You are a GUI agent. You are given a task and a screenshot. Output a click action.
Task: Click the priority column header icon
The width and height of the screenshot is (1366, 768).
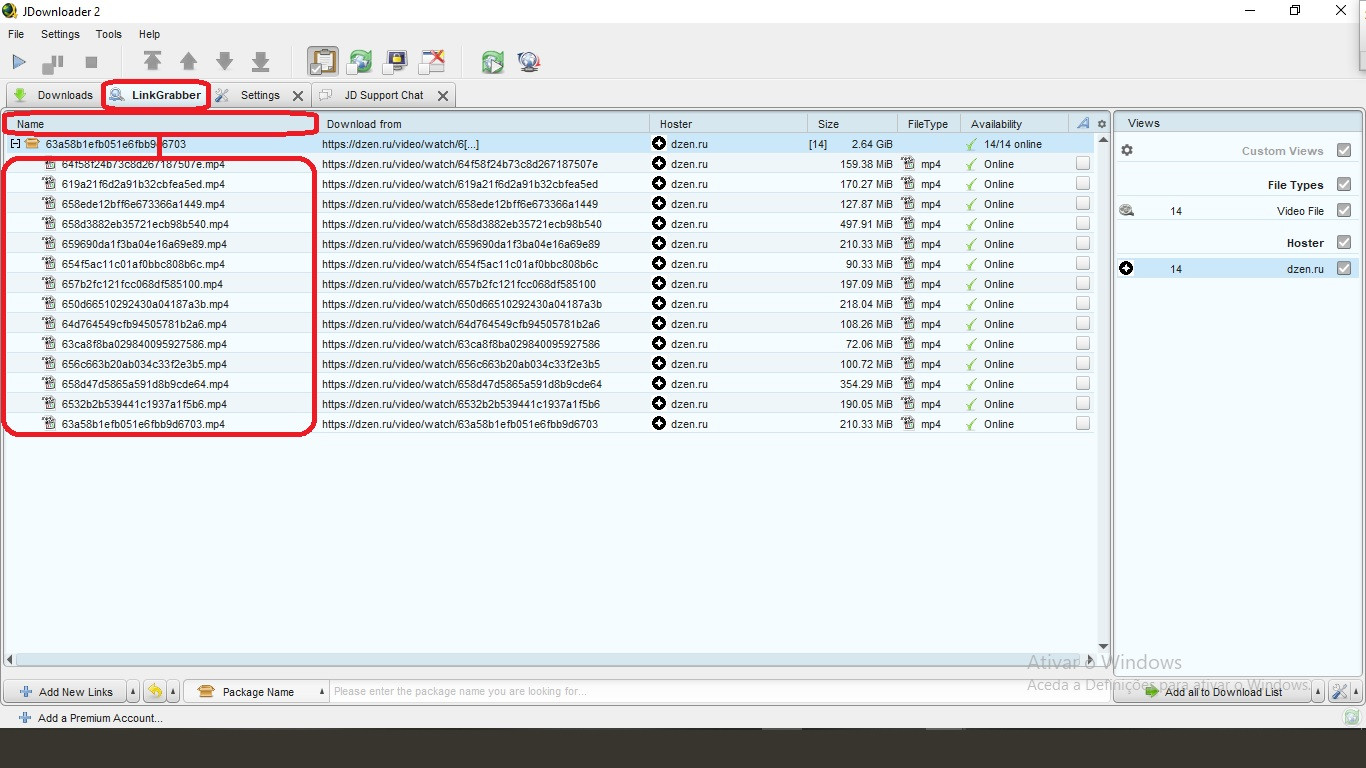[1083, 124]
